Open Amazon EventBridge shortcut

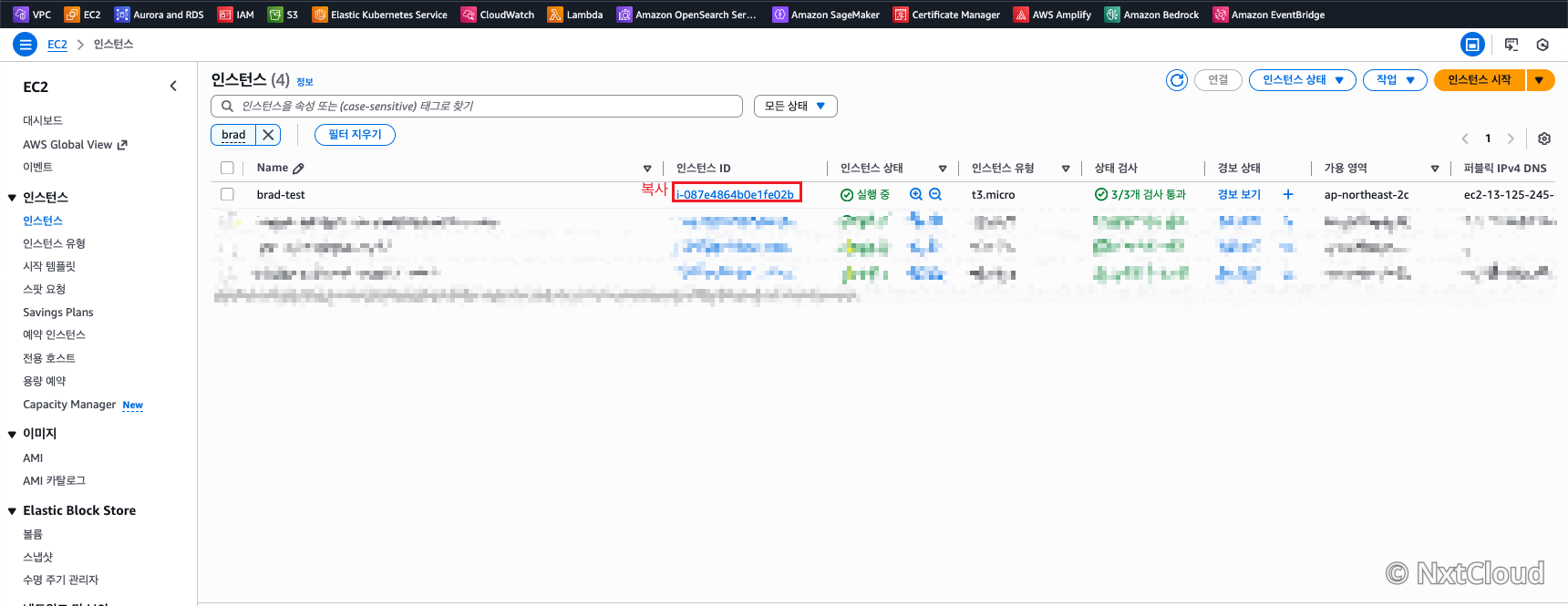(x=1268, y=15)
